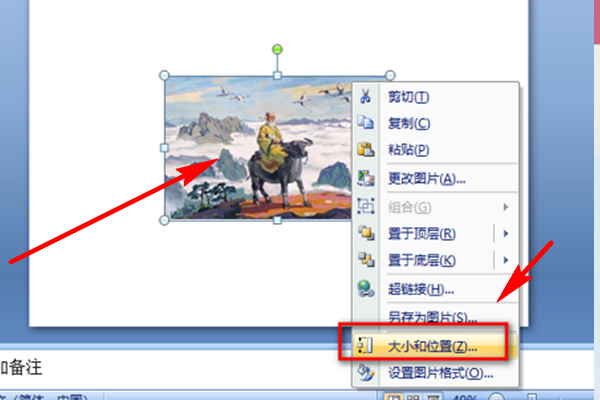600x400 pixels.
Task: Click the Copy pages icon
Action: point(365,122)
